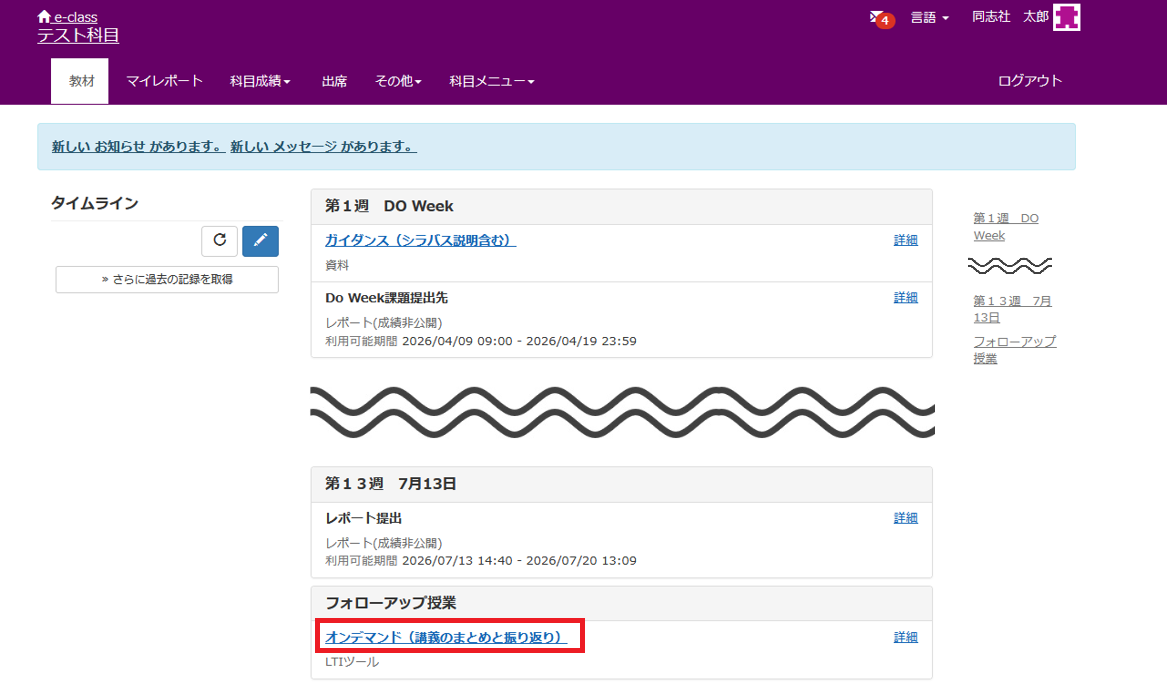Click the user avatar puzzle icon
This screenshot has width=1167, height=684.
pyautogui.click(x=1066, y=17)
